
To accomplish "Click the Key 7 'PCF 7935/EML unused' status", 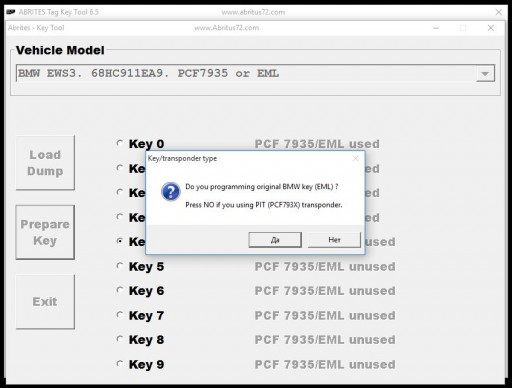I will [325, 316].
